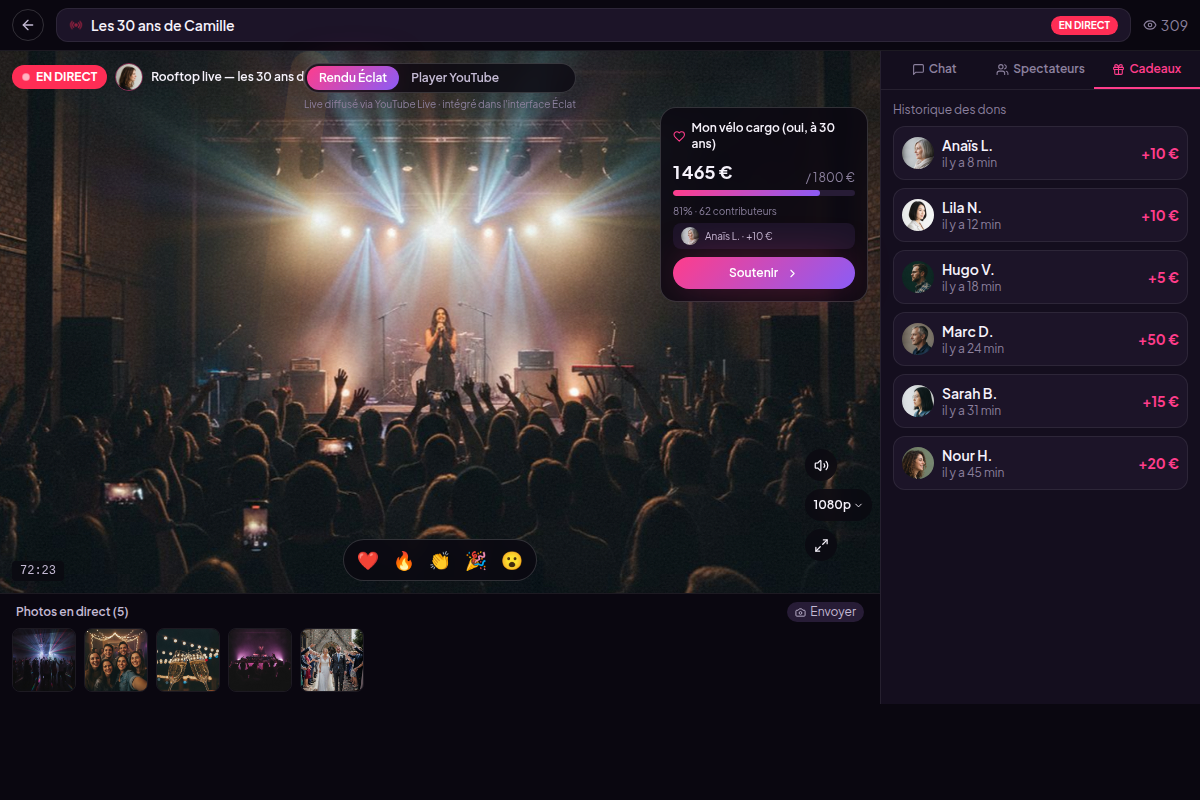
Task: Send the clapping hands reaction
Action: coord(440,561)
